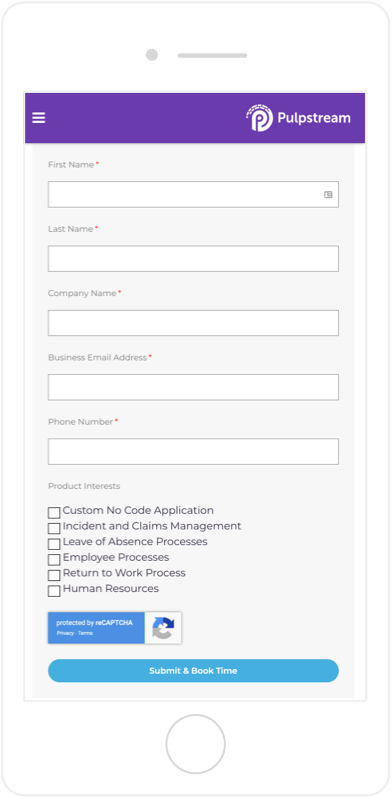This screenshot has width=392, height=798.
Task: Open reCAPTCHA Privacy link
Action: [x=65, y=633]
